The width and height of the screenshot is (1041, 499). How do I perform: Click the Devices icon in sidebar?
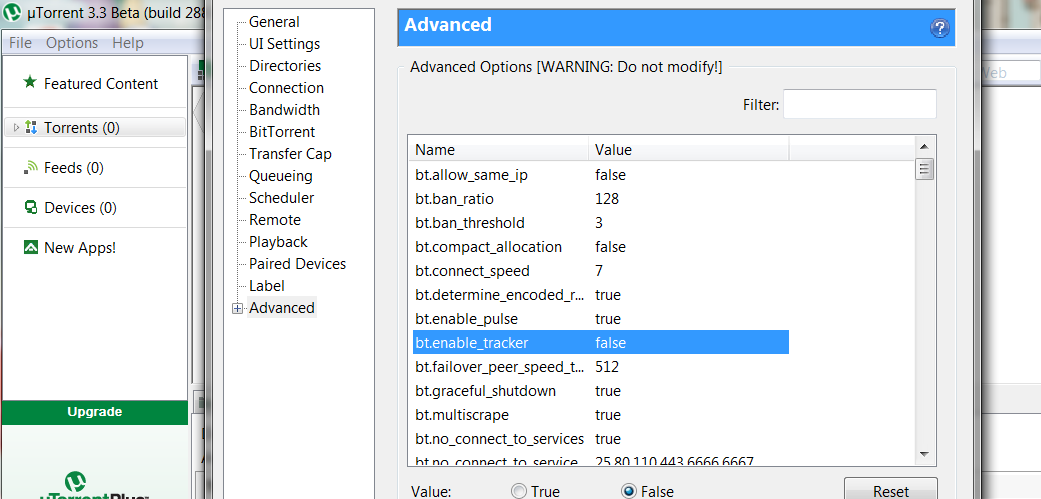click(x=31, y=208)
